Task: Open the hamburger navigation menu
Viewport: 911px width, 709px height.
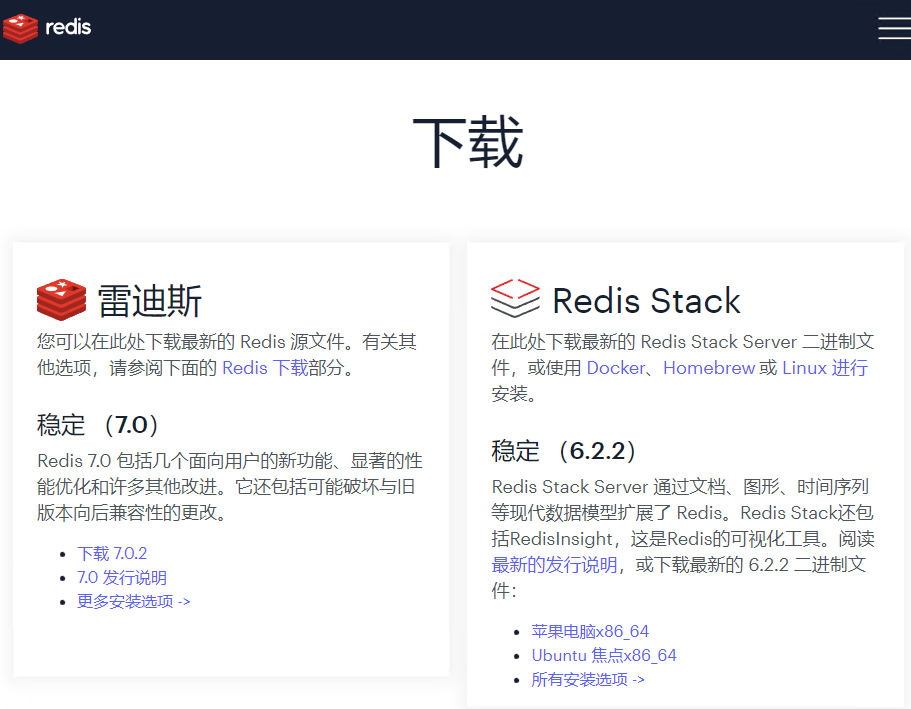Action: click(893, 28)
